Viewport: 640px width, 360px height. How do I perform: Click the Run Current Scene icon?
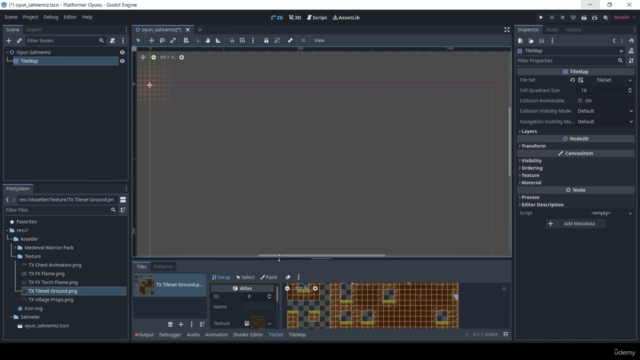click(x=584, y=18)
